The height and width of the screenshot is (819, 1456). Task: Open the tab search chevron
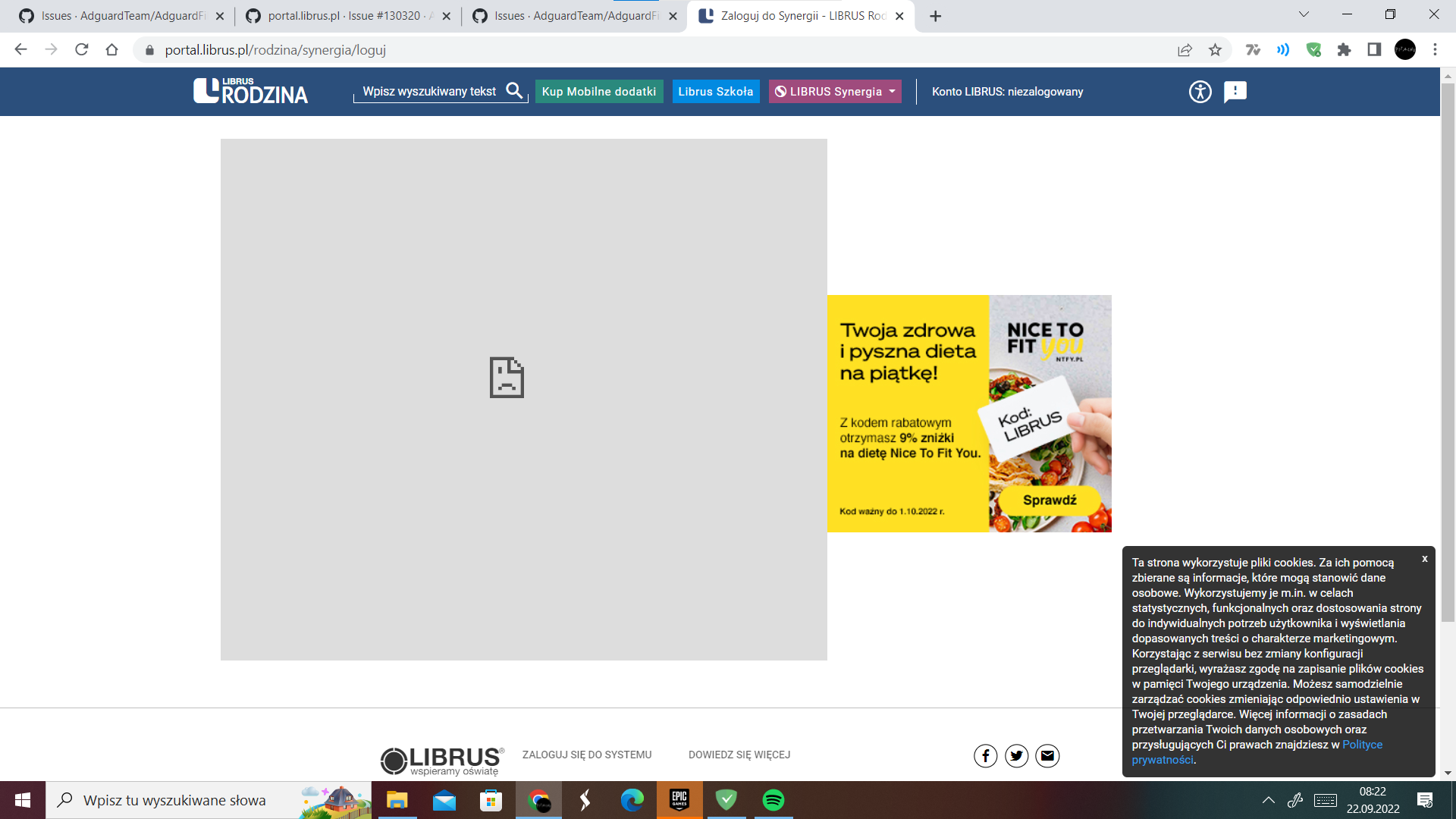point(1304,14)
